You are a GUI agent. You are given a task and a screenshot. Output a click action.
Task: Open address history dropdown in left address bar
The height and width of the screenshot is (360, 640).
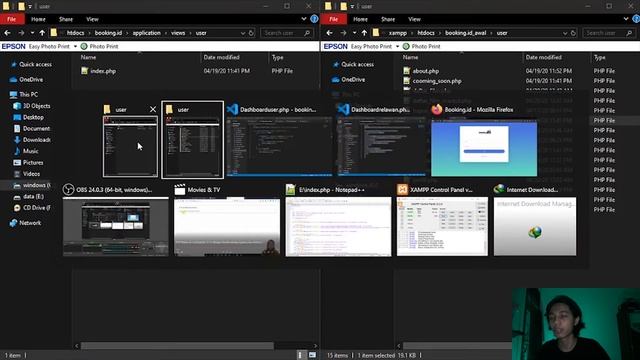click(x=243, y=33)
